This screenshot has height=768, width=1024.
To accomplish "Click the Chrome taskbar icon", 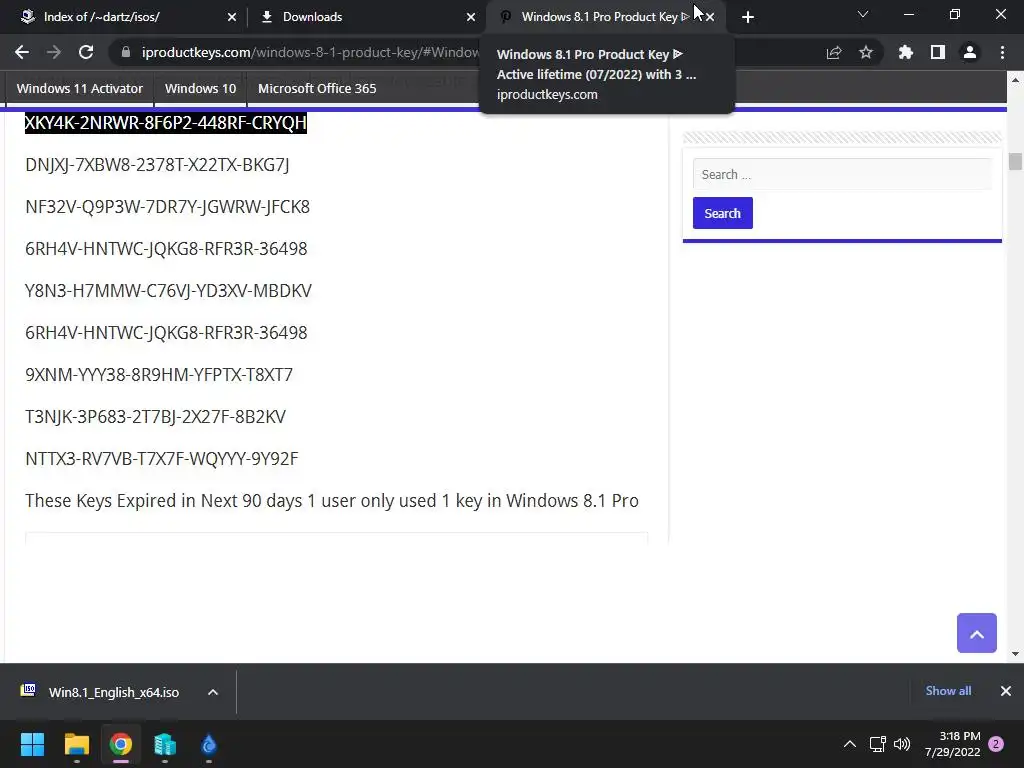I will [121, 744].
